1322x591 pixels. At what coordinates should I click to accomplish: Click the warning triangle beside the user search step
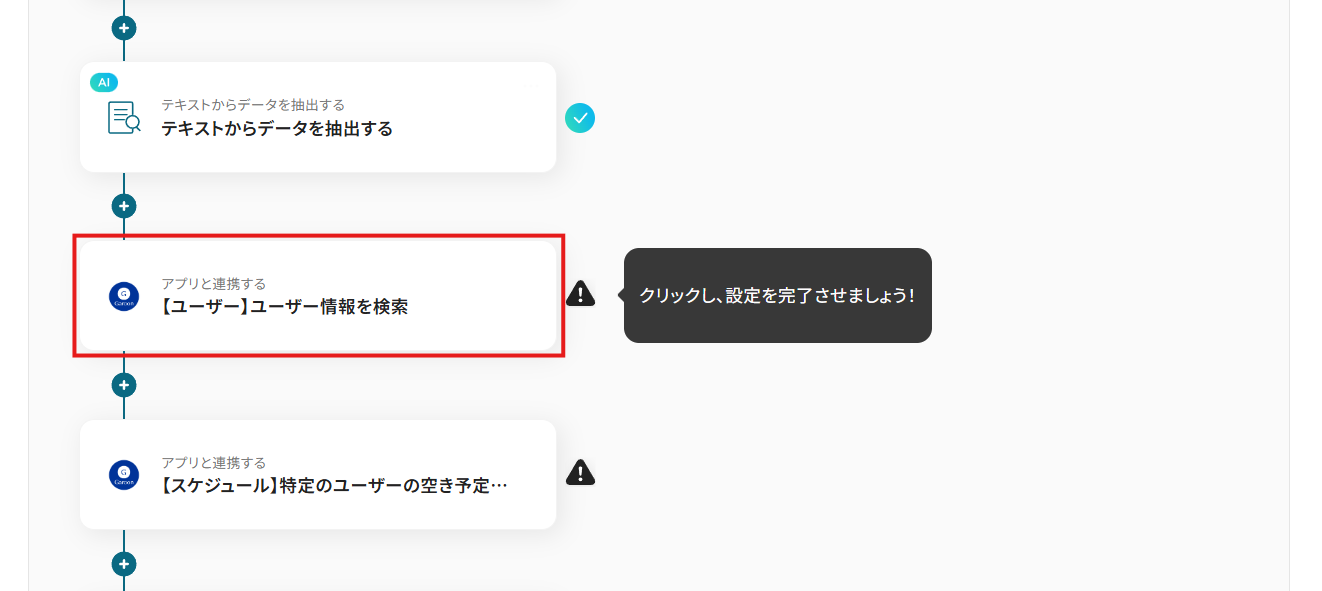(580, 293)
